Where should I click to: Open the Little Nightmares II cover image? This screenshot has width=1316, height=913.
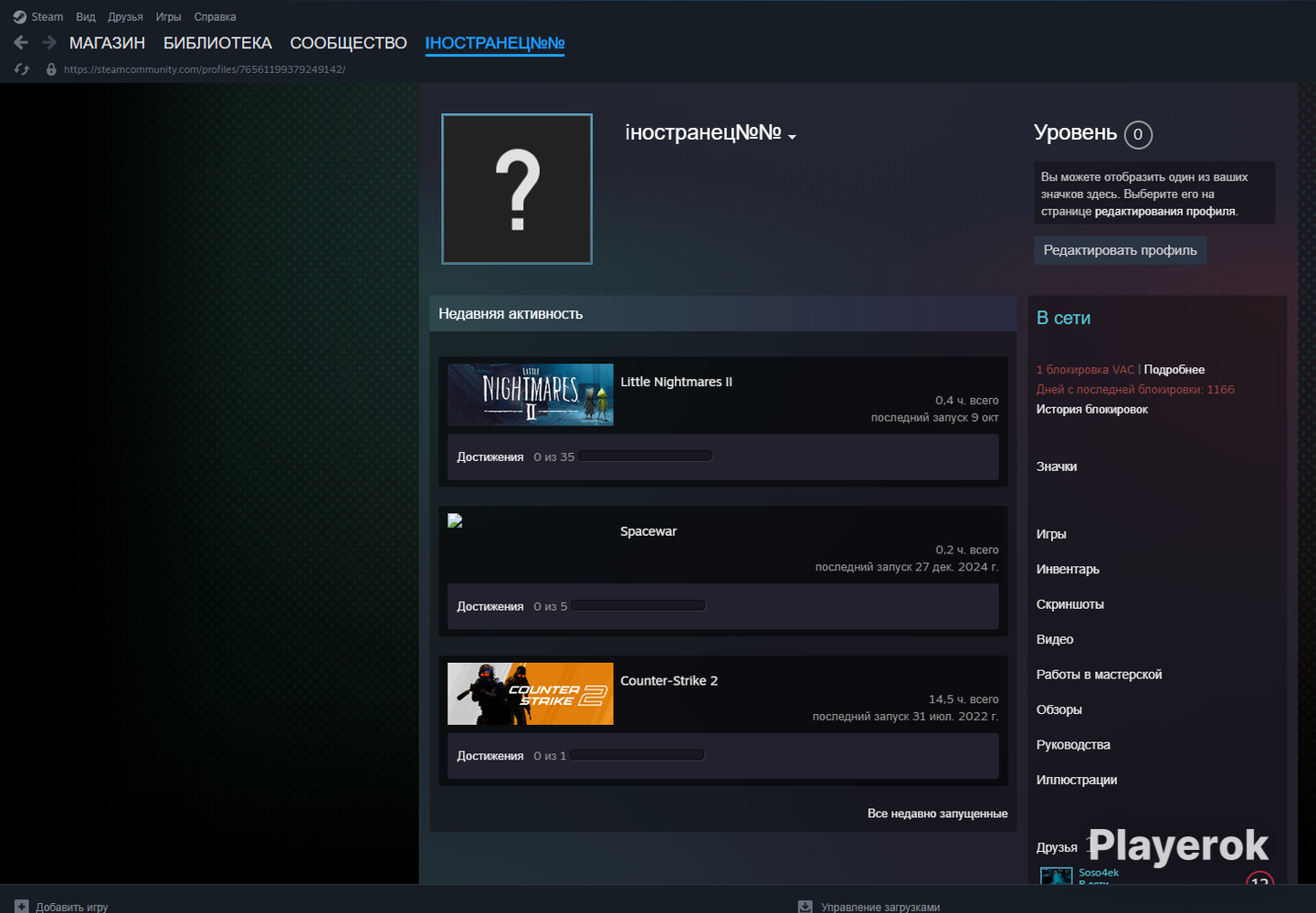tap(531, 394)
